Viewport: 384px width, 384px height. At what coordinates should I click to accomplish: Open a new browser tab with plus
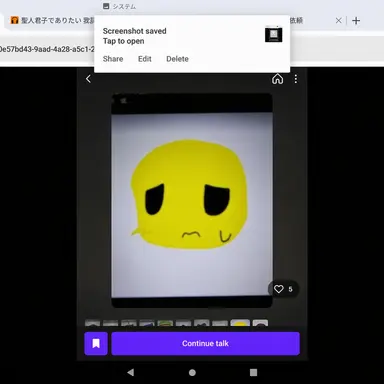356,21
